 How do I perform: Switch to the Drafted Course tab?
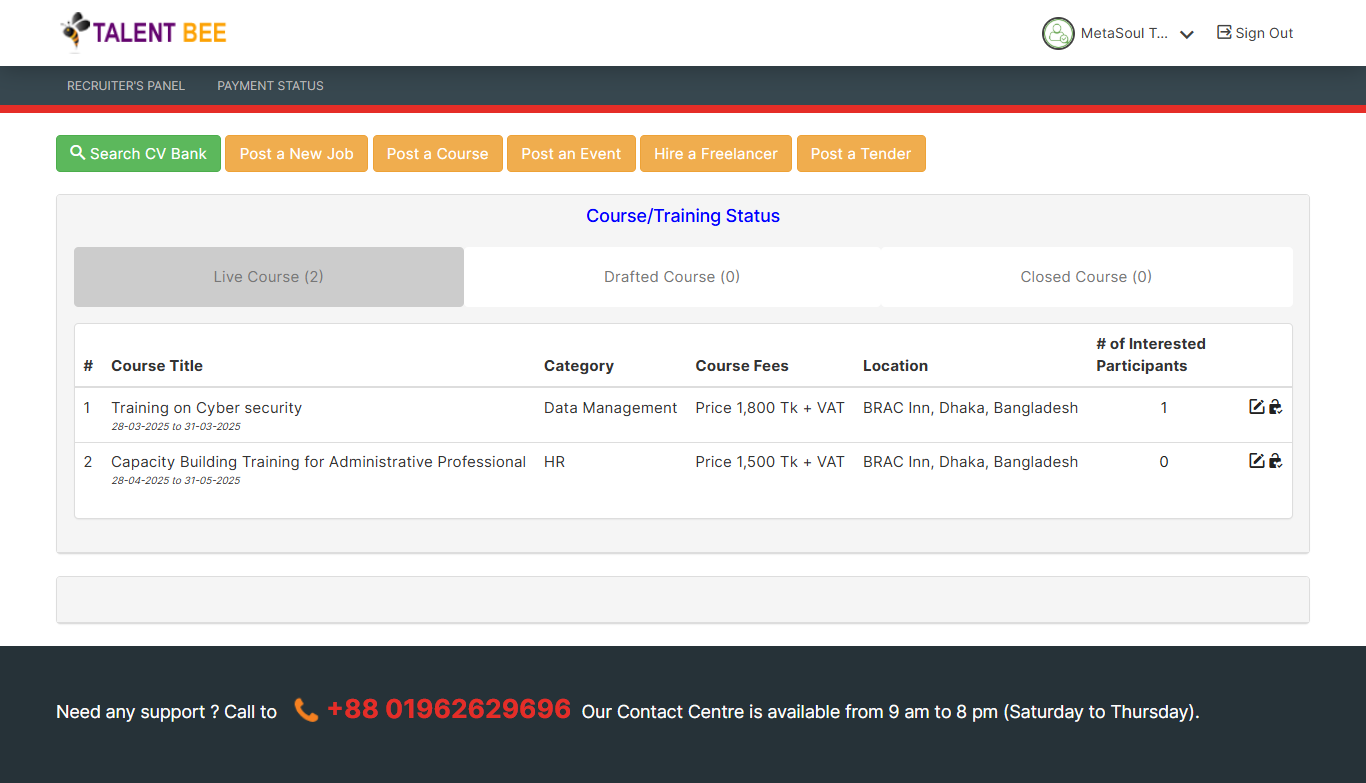pyautogui.click(x=672, y=277)
